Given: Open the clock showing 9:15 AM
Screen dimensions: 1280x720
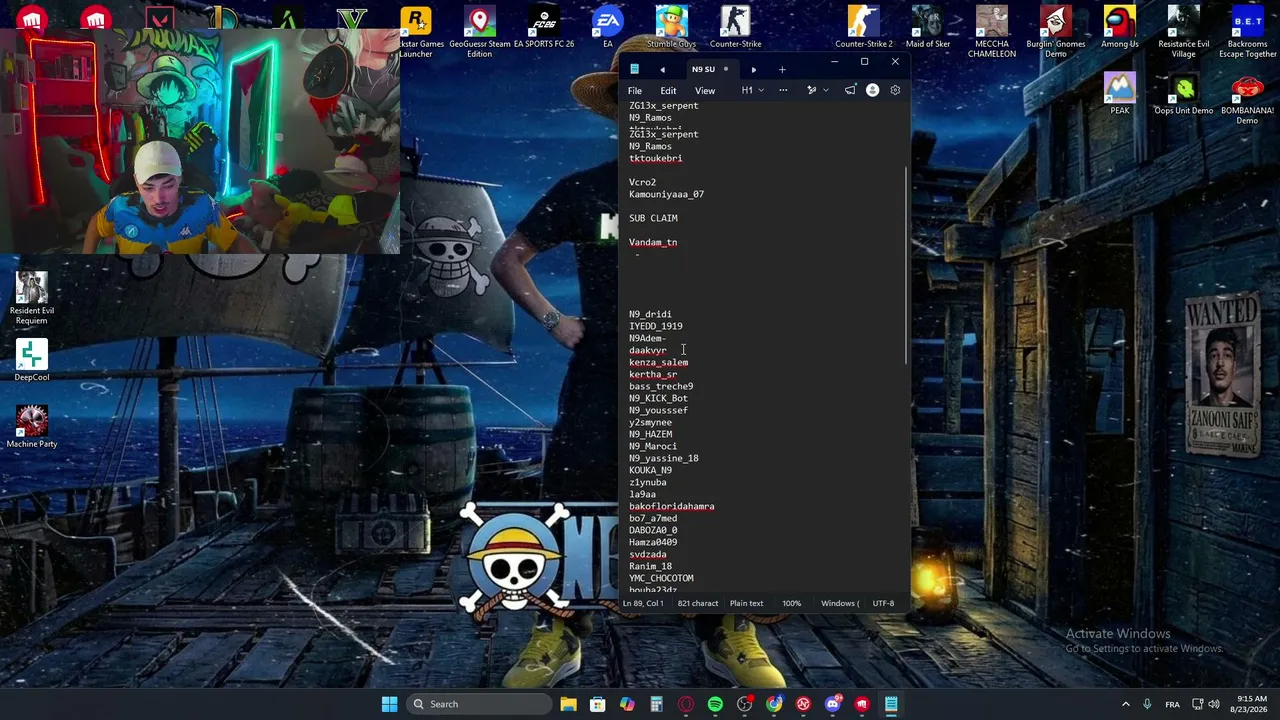Looking at the screenshot, I should (x=1251, y=704).
